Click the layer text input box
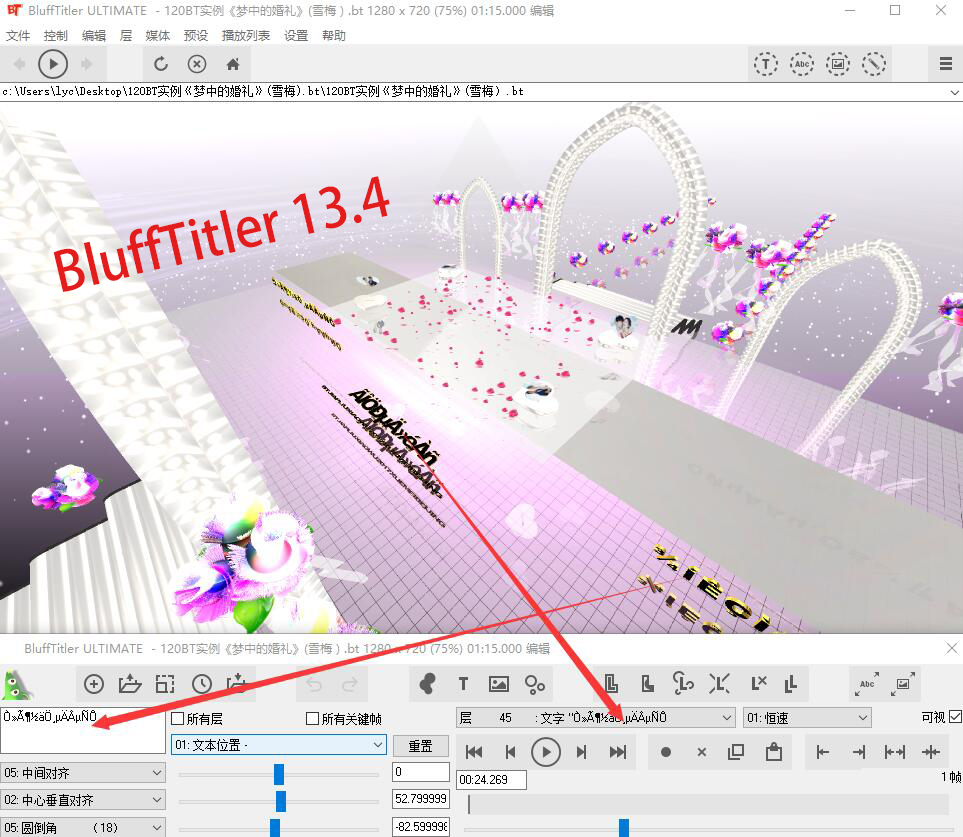Image resolution: width=963 pixels, height=837 pixels. 83,731
